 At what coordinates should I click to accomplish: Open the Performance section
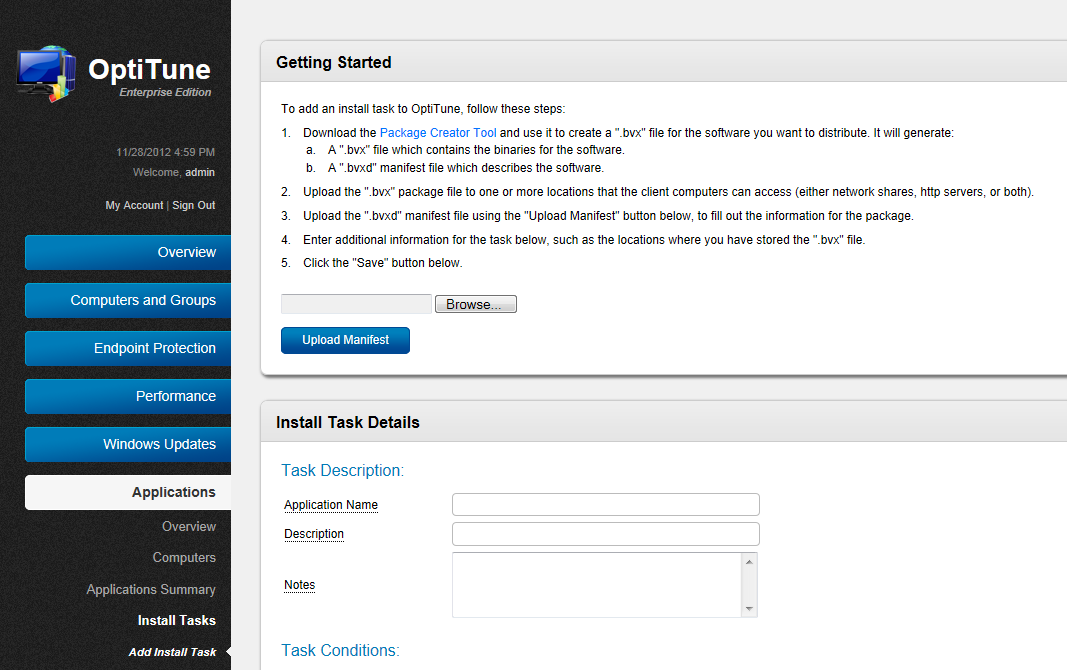127,396
